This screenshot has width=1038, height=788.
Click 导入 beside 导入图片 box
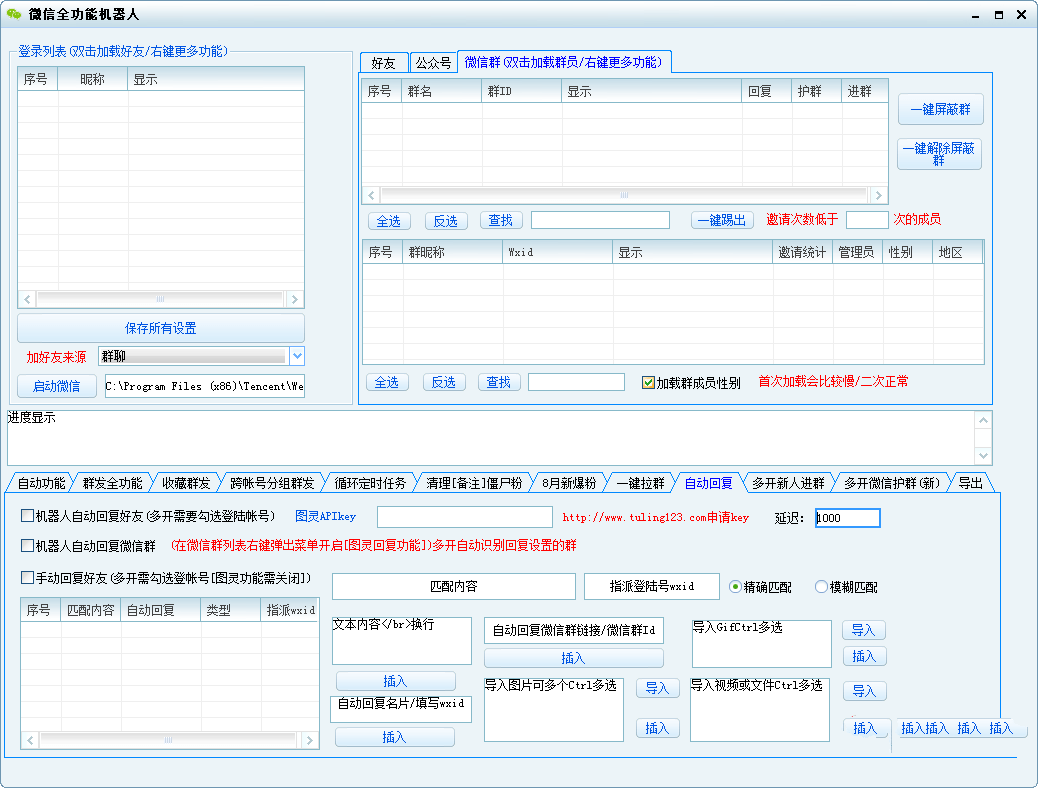coord(657,688)
